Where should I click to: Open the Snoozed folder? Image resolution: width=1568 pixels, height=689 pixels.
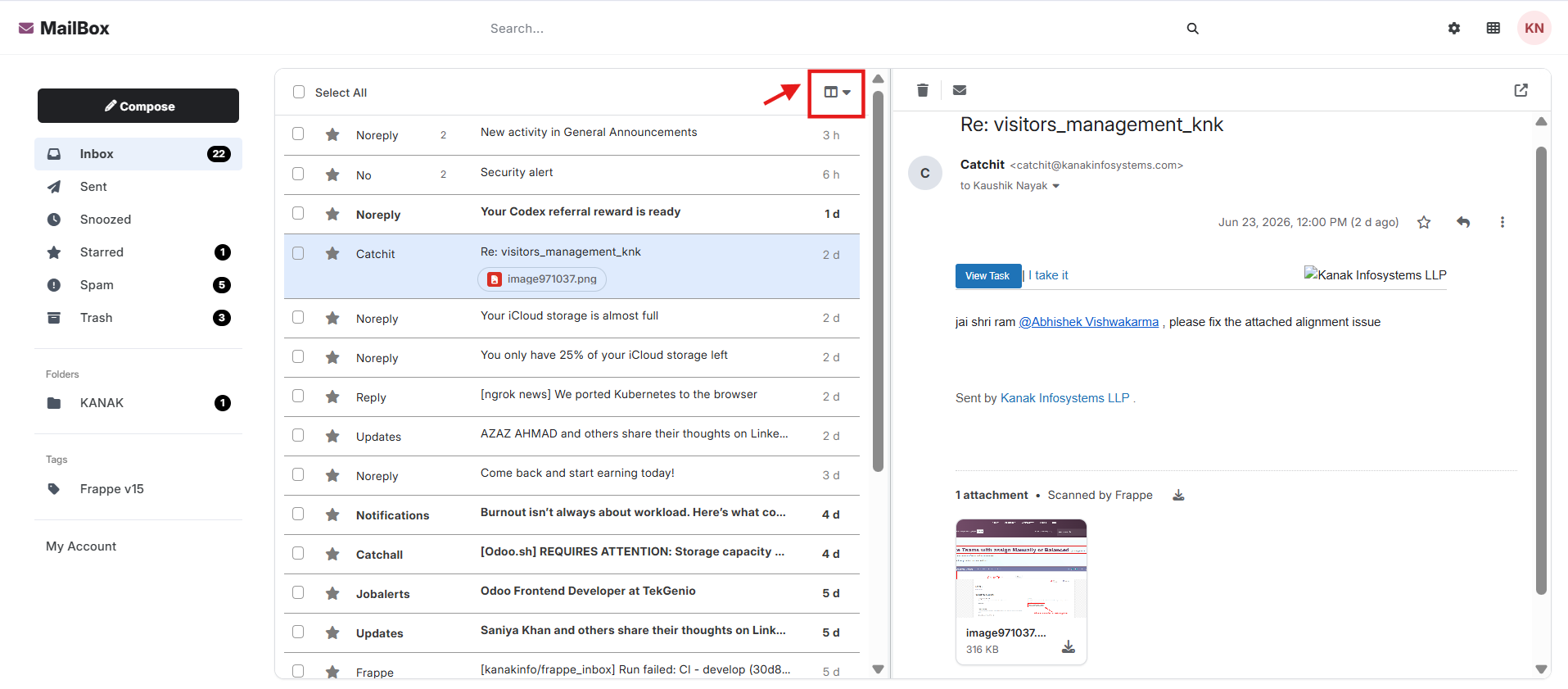pyautogui.click(x=138, y=220)
